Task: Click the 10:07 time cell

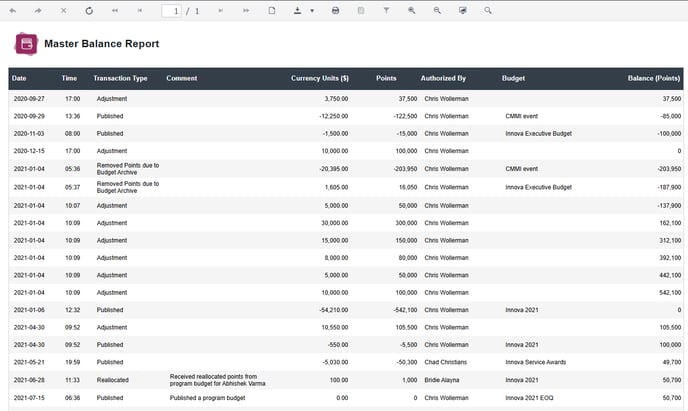Action: click(73, 206)
